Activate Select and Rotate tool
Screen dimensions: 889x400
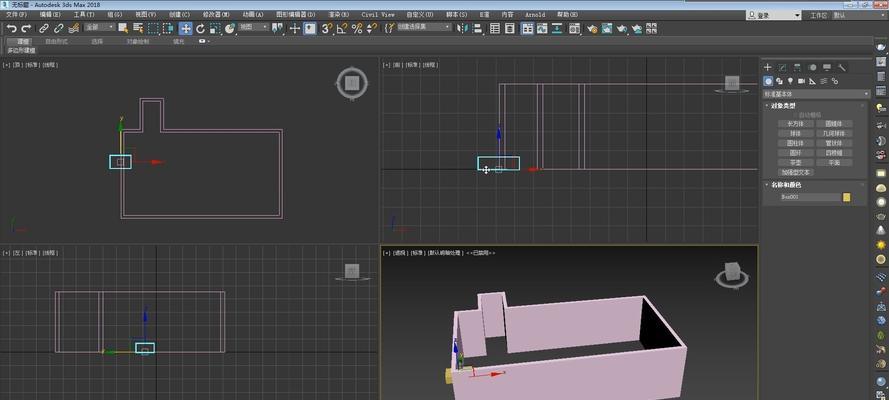click(x=200, y=28)
